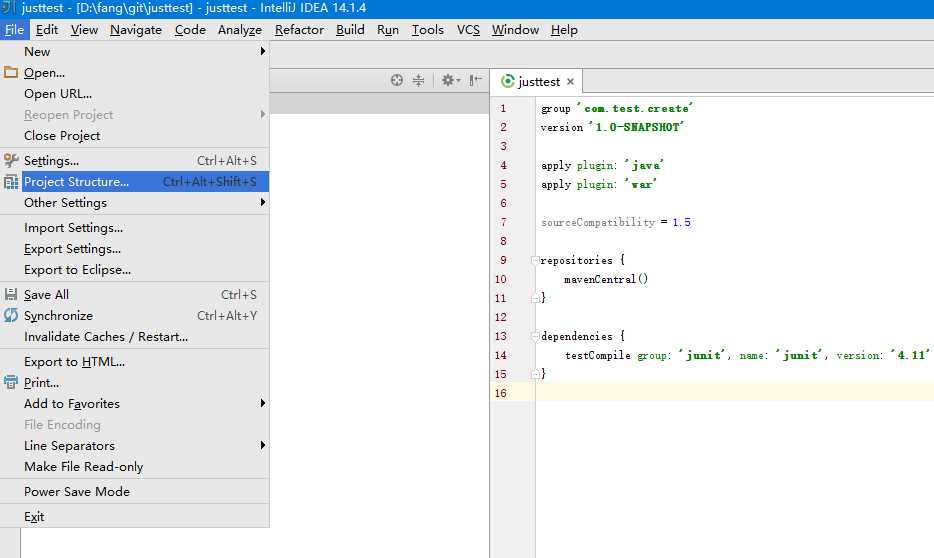Open the Edit menu
Viewport: 934px width, 558px height.
46,30
